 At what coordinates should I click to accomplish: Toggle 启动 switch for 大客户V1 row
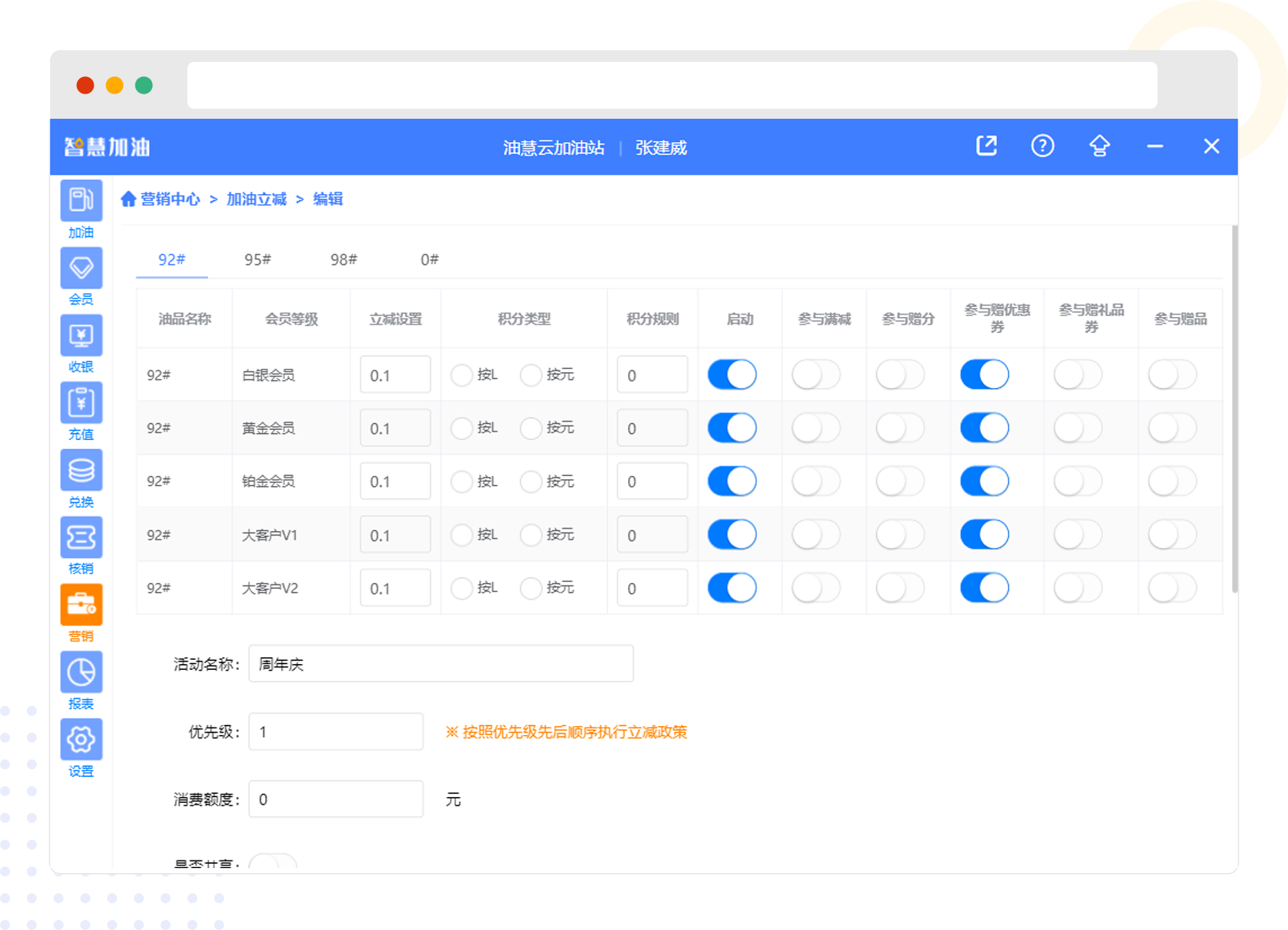[x=732, y=534]
